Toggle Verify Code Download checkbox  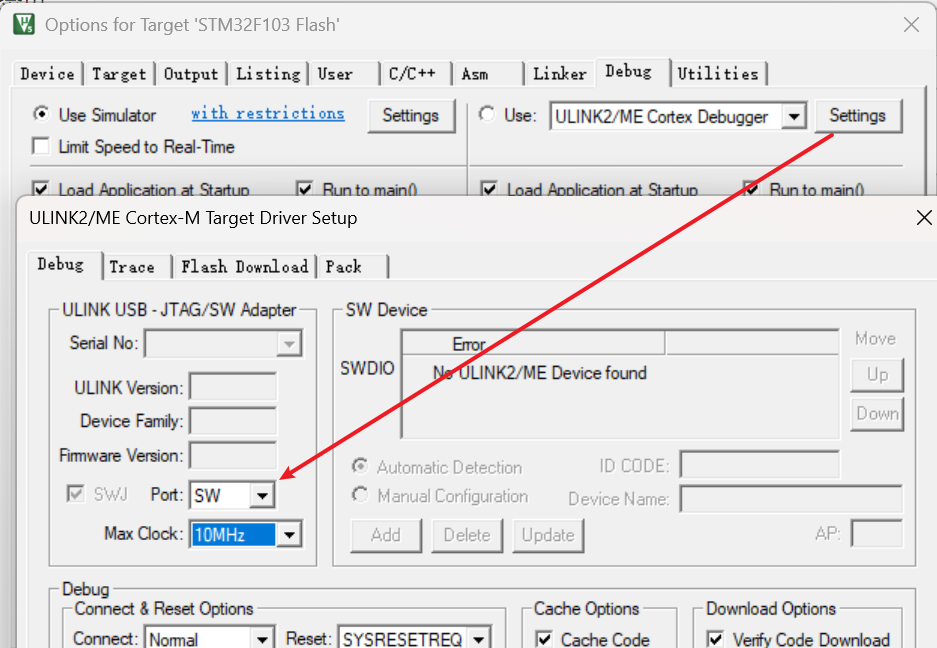(716, 639)
